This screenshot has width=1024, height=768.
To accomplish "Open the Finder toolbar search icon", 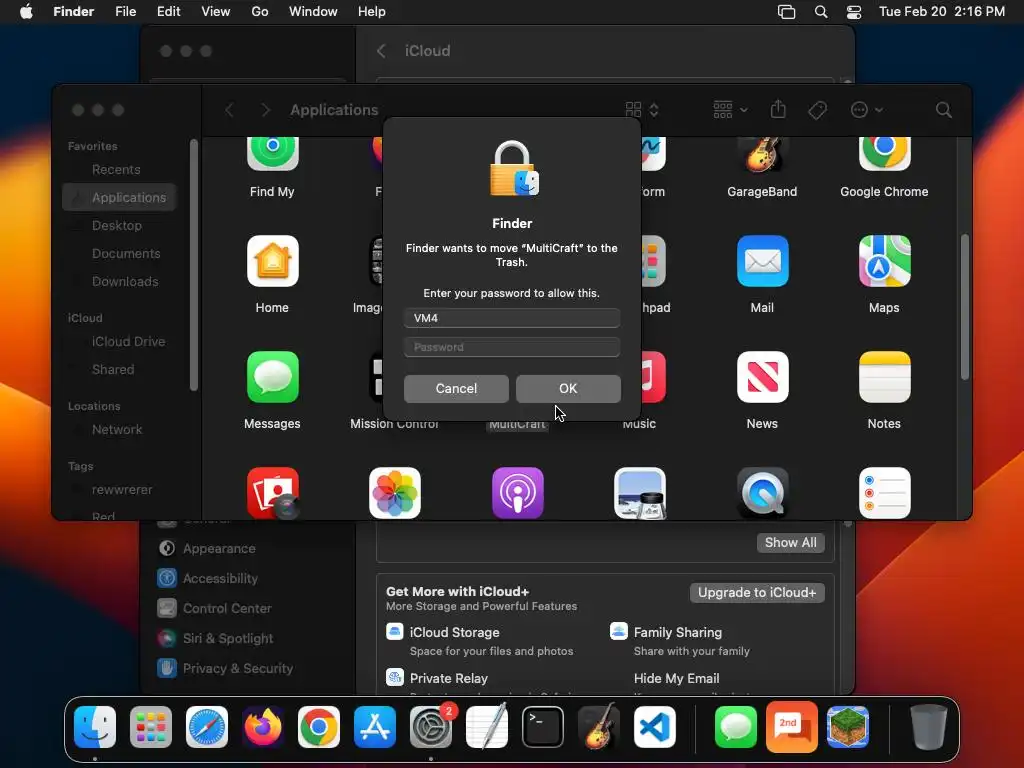I will point(943,110).
